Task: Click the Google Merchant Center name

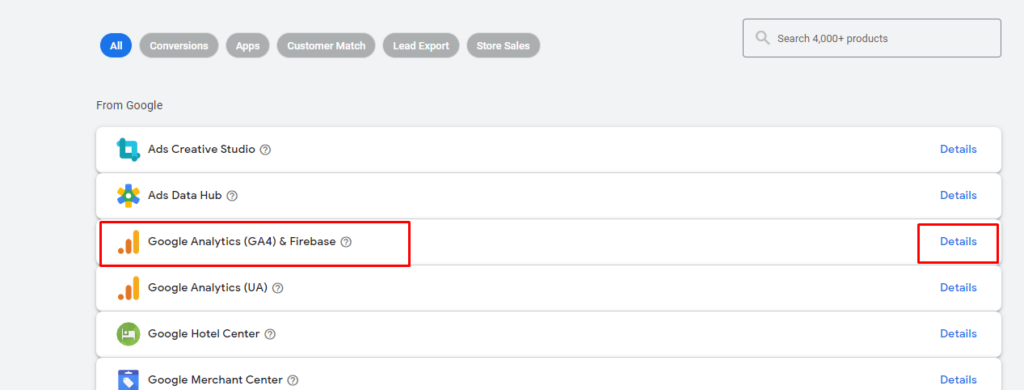Action: [x=216, y=380]
